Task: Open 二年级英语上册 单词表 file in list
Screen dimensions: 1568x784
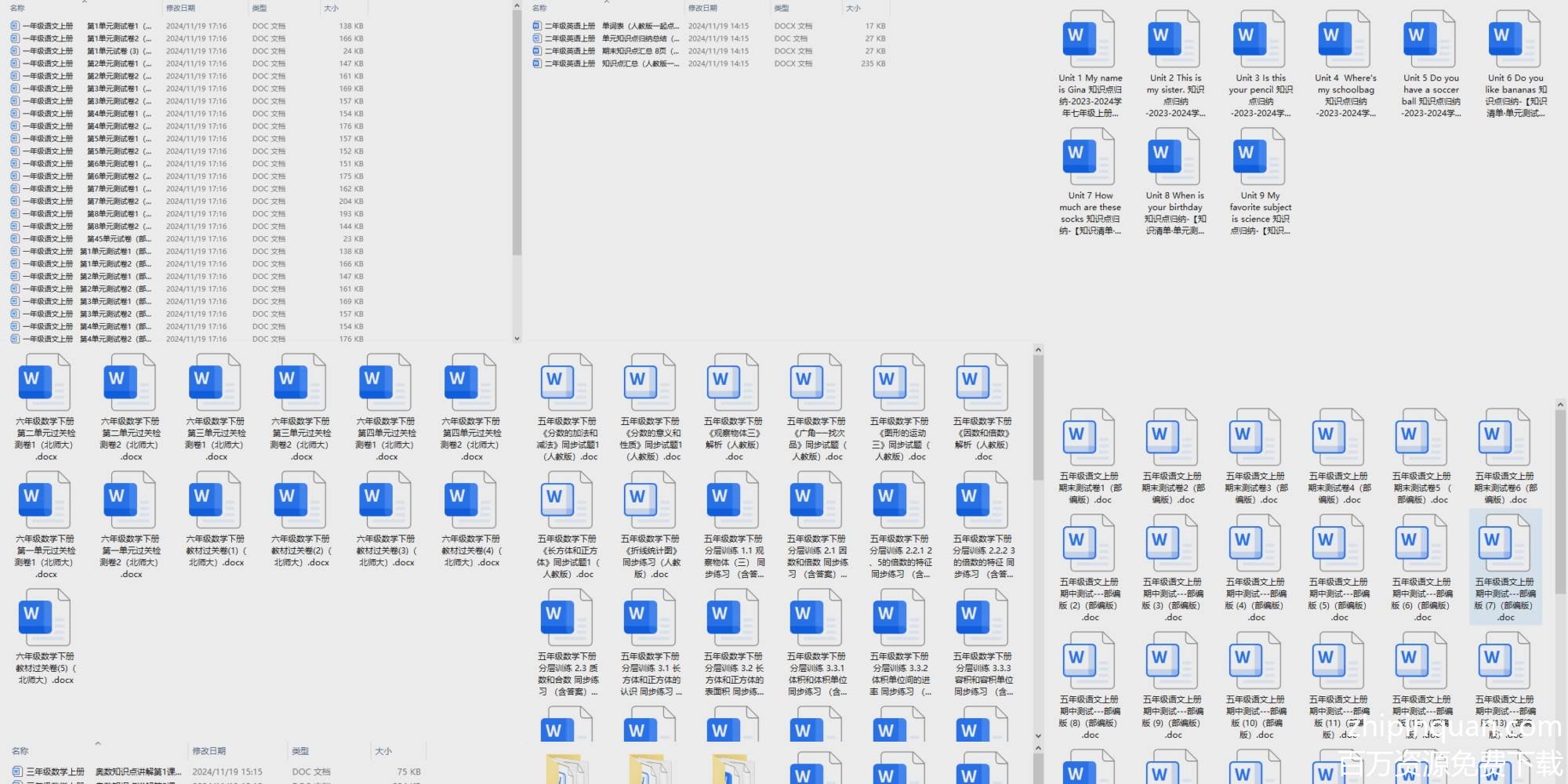Action: 604,26
